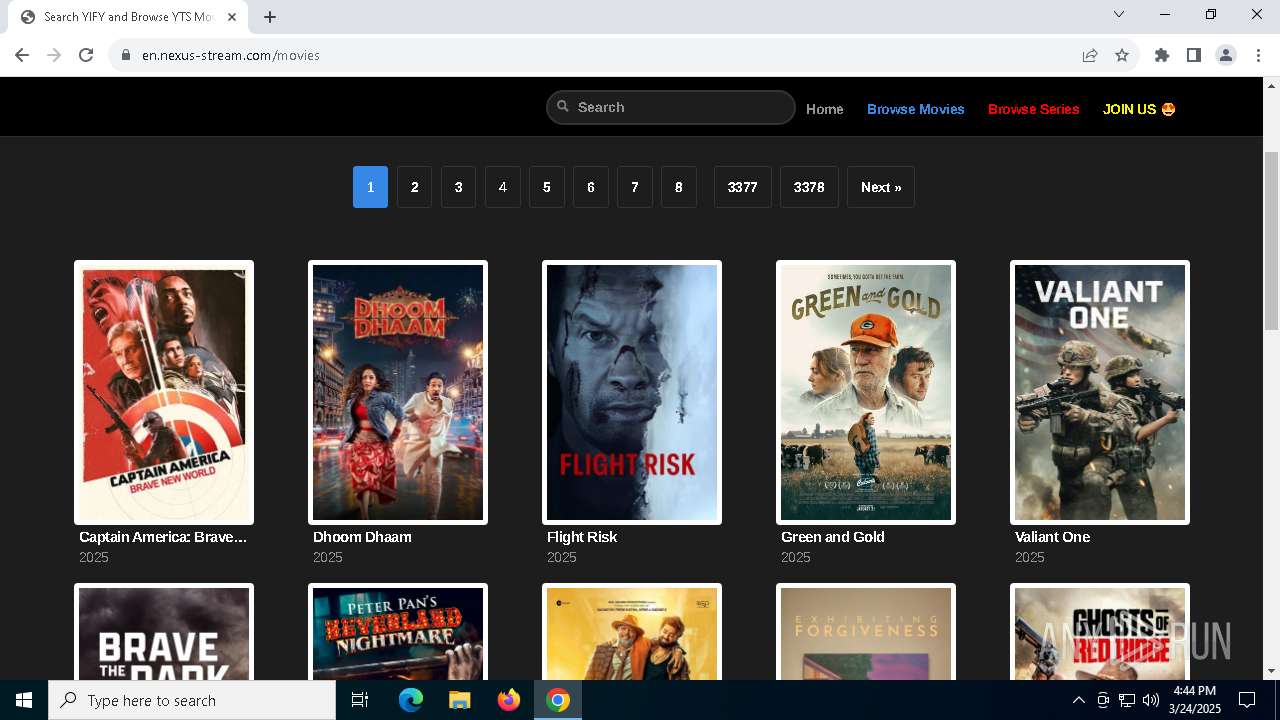The height and width of the screenshot is (720, 1280).
Task: Click the JOIN US menu link
Action: point(1139,109)
